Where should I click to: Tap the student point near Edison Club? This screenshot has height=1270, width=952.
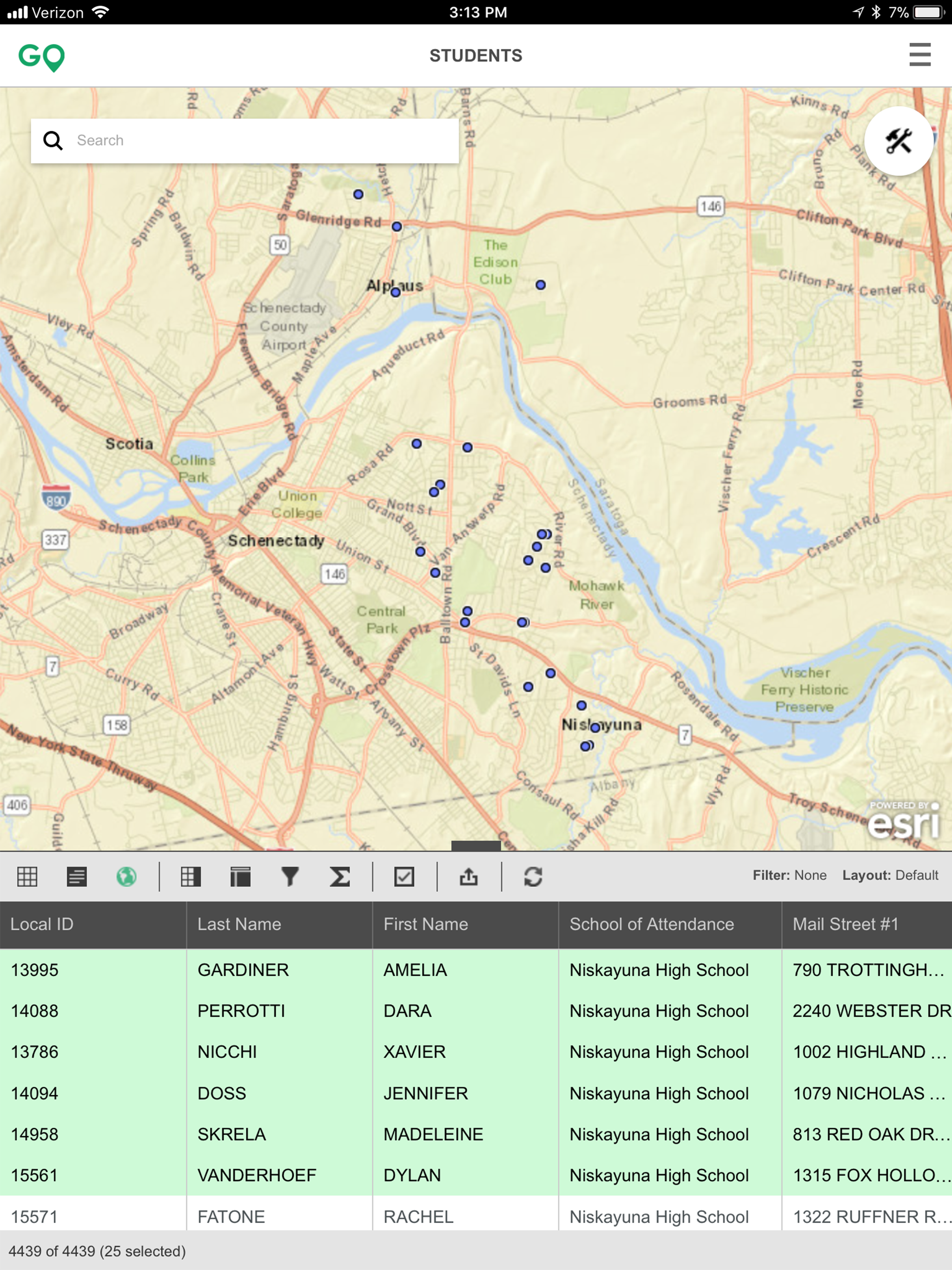[540, 285]
